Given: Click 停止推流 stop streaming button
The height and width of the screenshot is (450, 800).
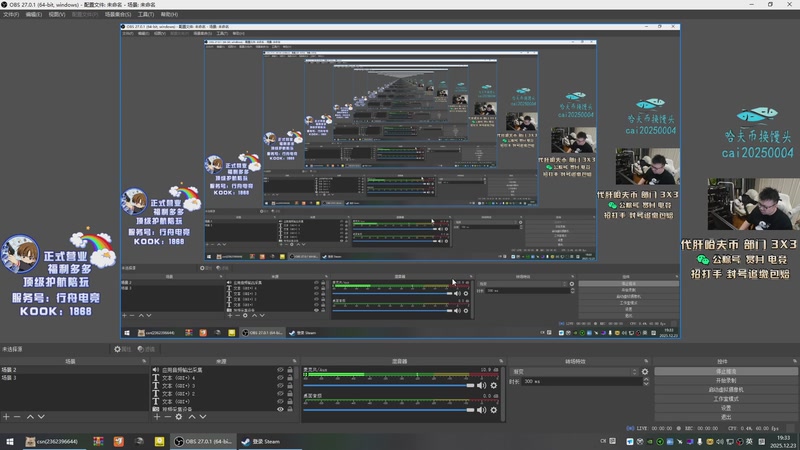Looking at the screenshot, I should click(726, 371).
